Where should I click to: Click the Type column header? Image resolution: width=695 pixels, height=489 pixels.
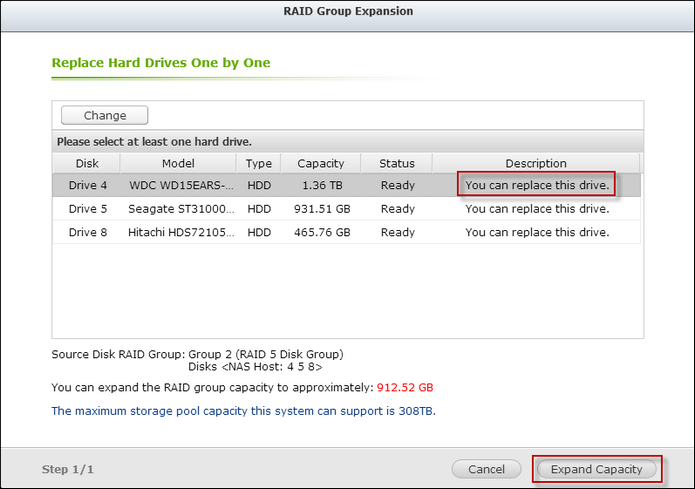259,163
